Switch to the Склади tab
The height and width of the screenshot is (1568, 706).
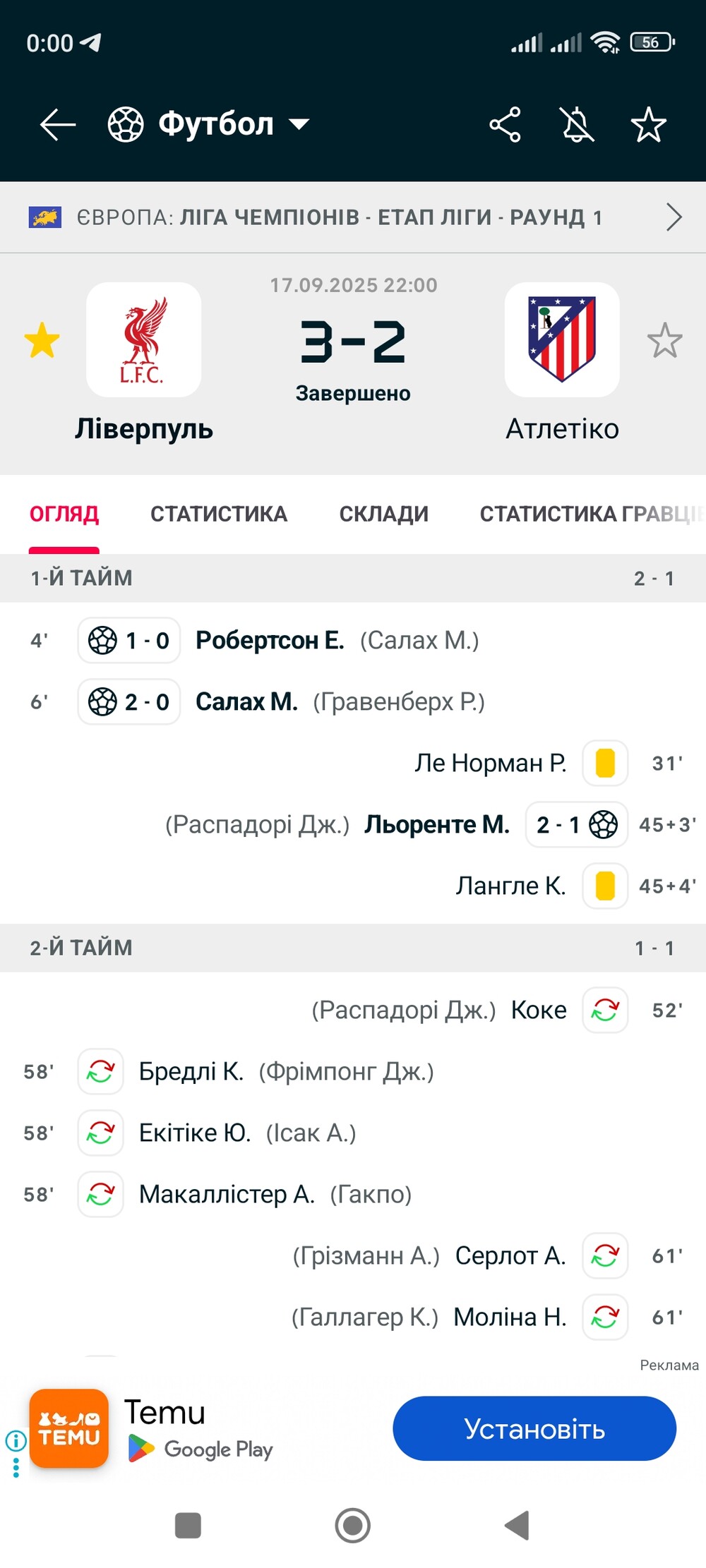coord(384,514)
